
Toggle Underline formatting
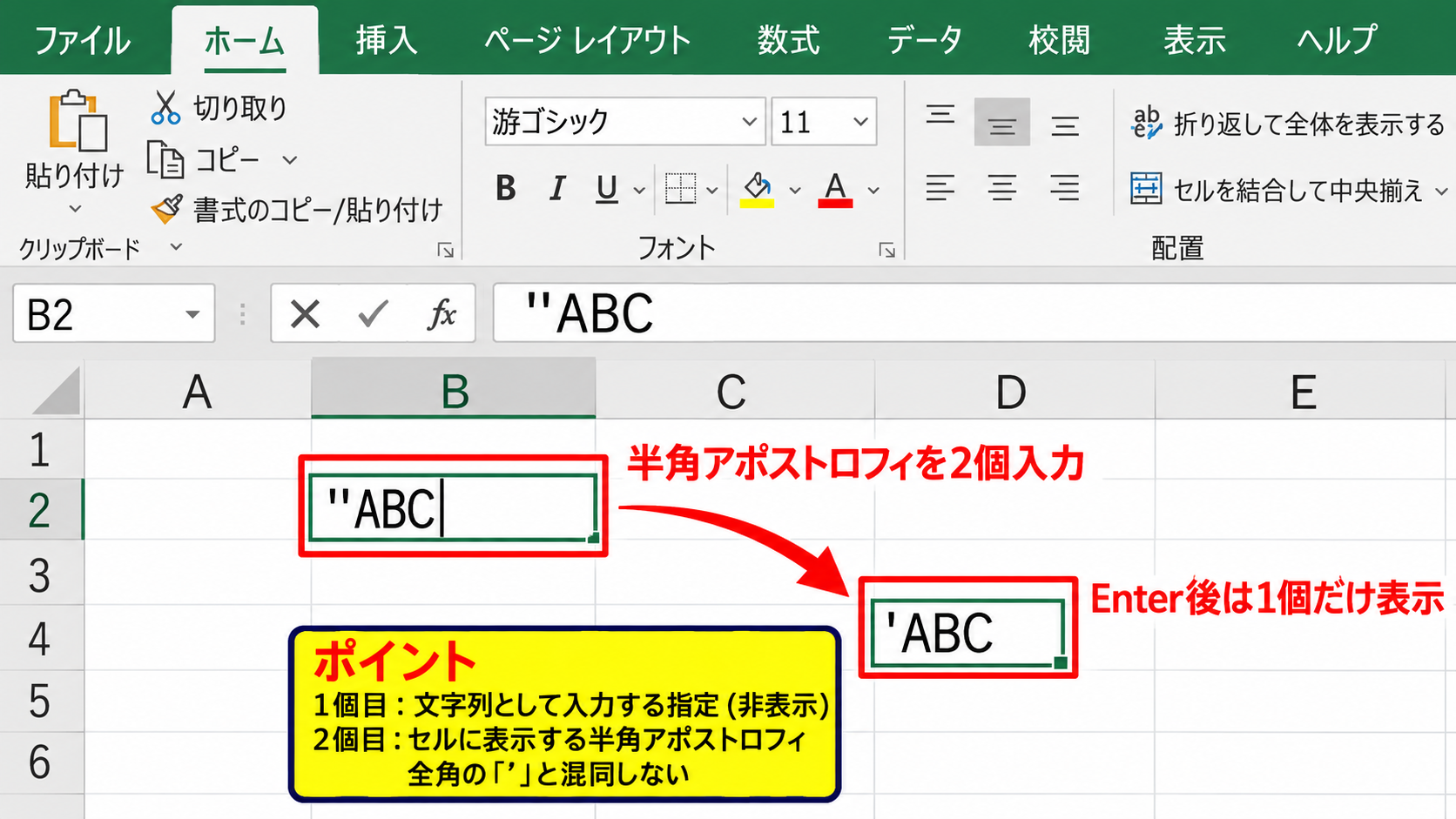tap(607, 189)
